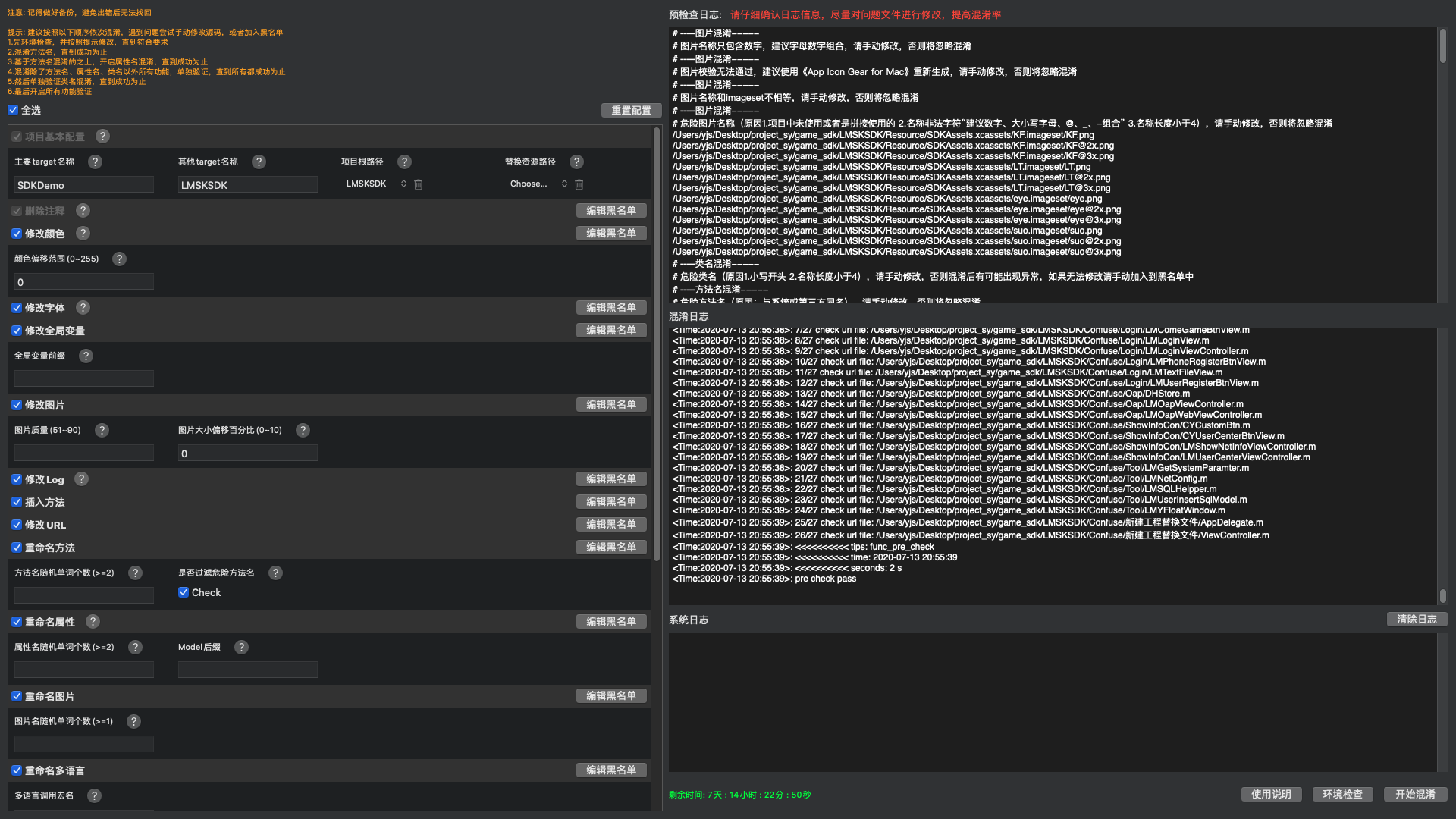1456x819 pixels.
Task: Toggle 重命名属性 checkbox
Action: click(x=17, y=622)
